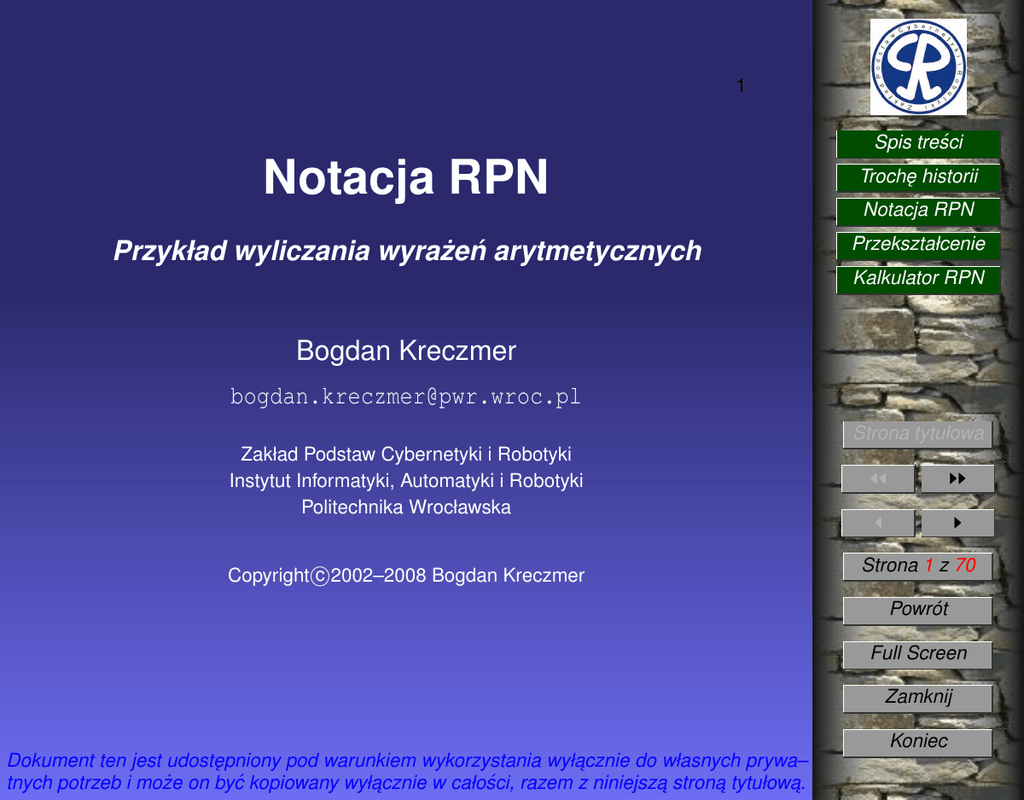Viewport: 1024px width, 800px height.
Task: Click the author name Bogdan Kreczmer
Action: pyautogui.click(x=405, y=351)
